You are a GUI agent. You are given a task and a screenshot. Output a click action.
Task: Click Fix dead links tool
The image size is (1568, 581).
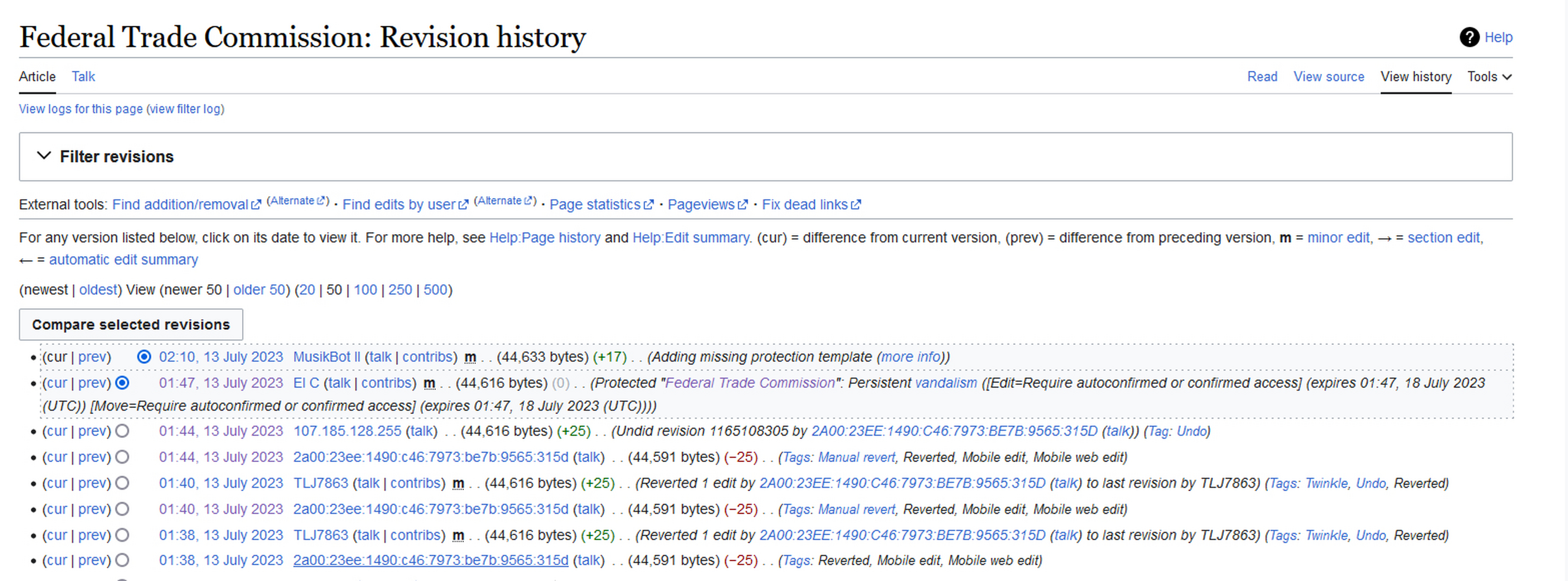pos(805,205)
